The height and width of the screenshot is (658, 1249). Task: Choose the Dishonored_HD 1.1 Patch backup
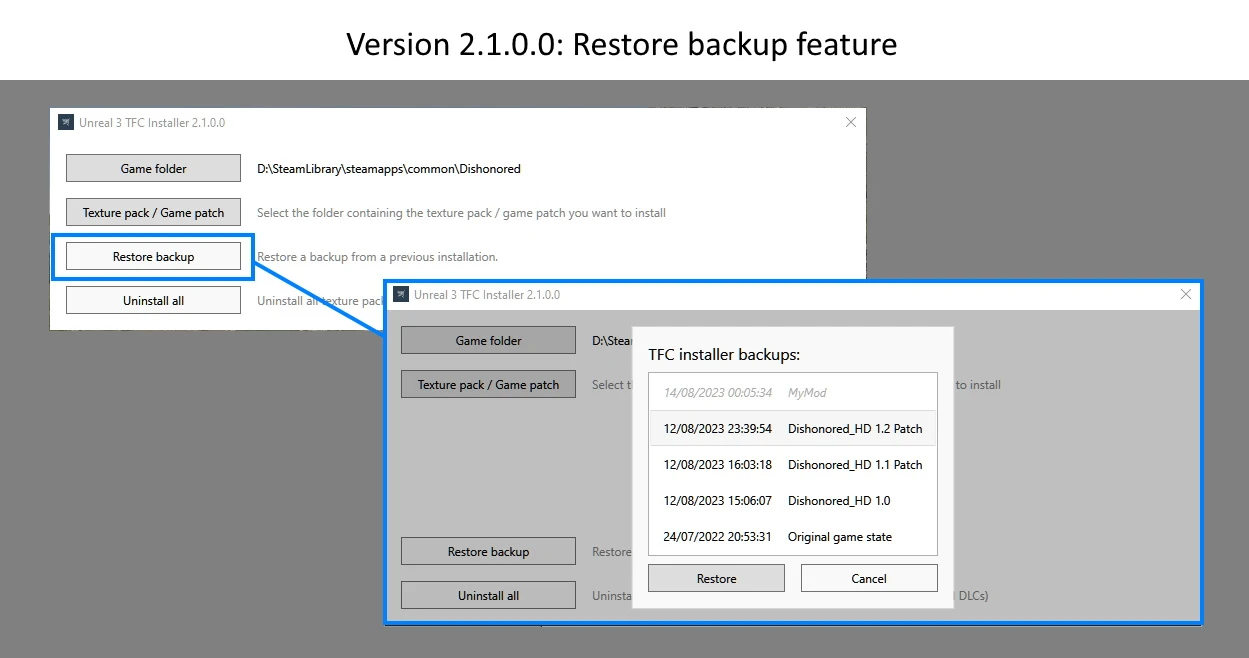tap(792, 465)
